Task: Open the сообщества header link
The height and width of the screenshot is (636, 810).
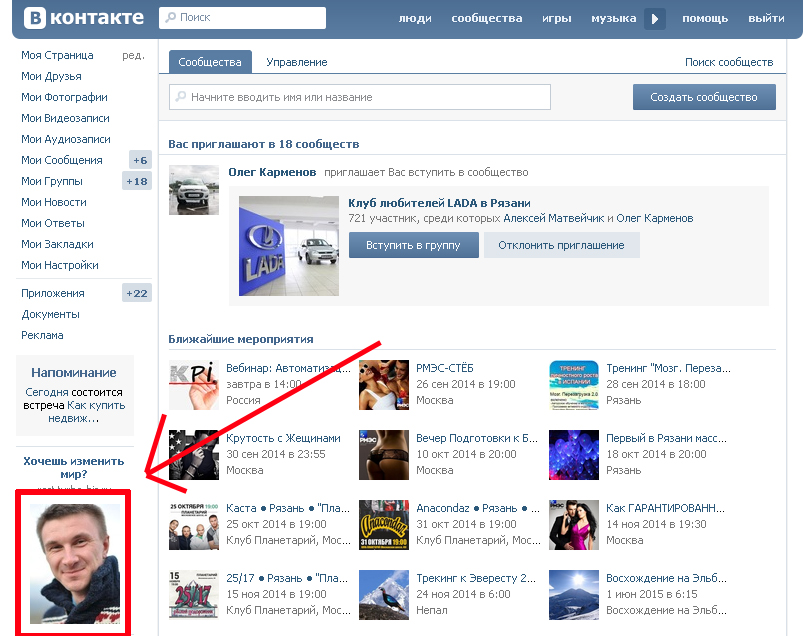Action: [x=487, y=19]
